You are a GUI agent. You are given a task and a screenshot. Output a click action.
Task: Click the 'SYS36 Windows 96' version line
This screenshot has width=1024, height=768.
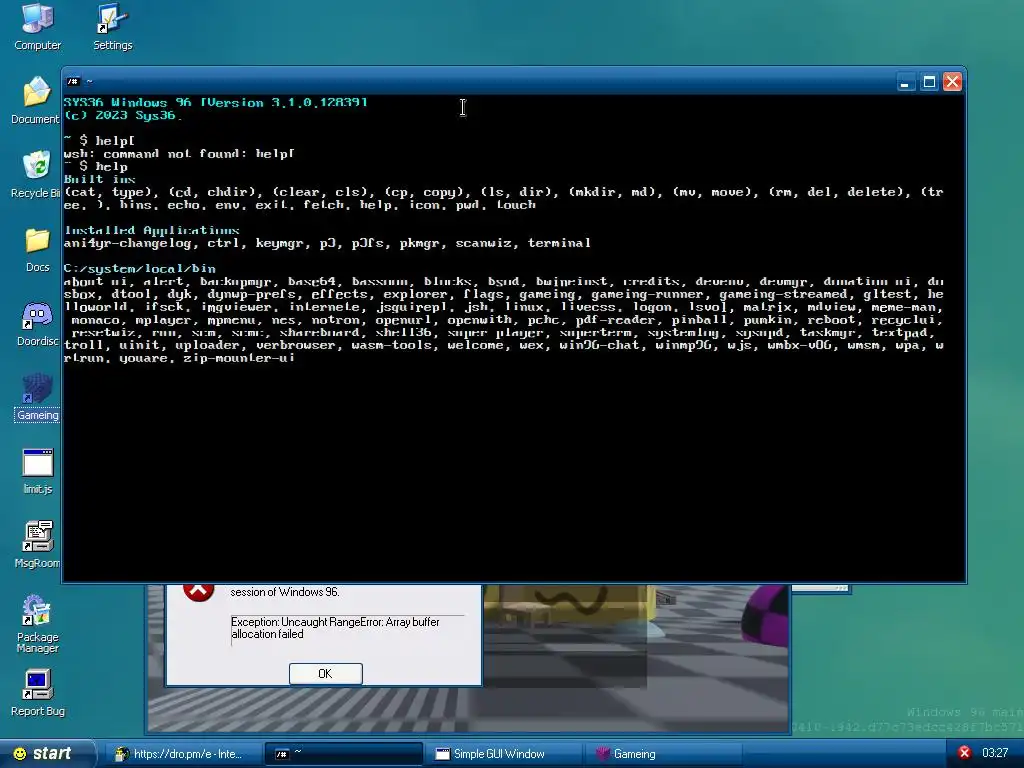point(216,103)
